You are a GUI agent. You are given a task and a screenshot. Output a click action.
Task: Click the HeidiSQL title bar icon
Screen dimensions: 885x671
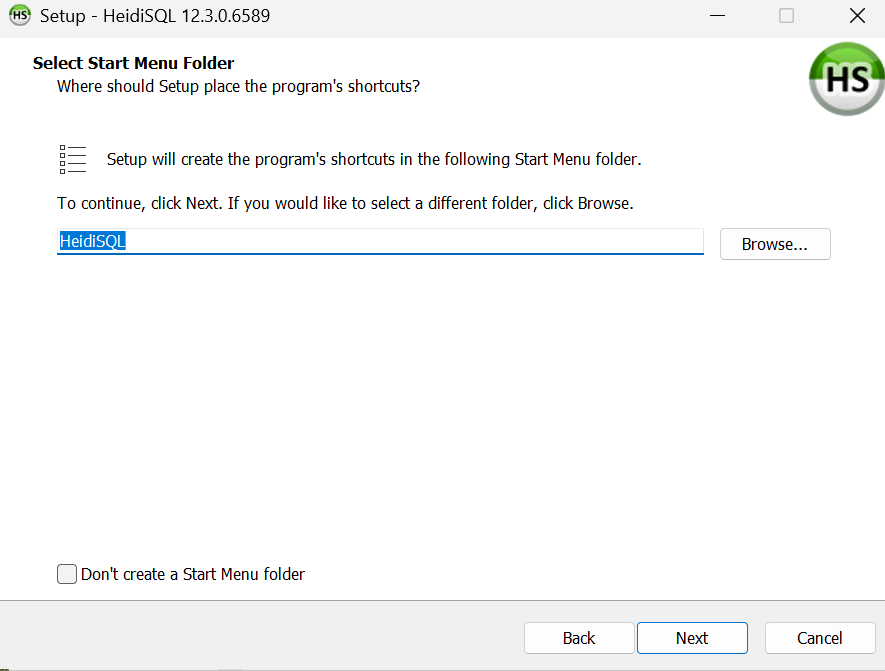tap(20, 15)
